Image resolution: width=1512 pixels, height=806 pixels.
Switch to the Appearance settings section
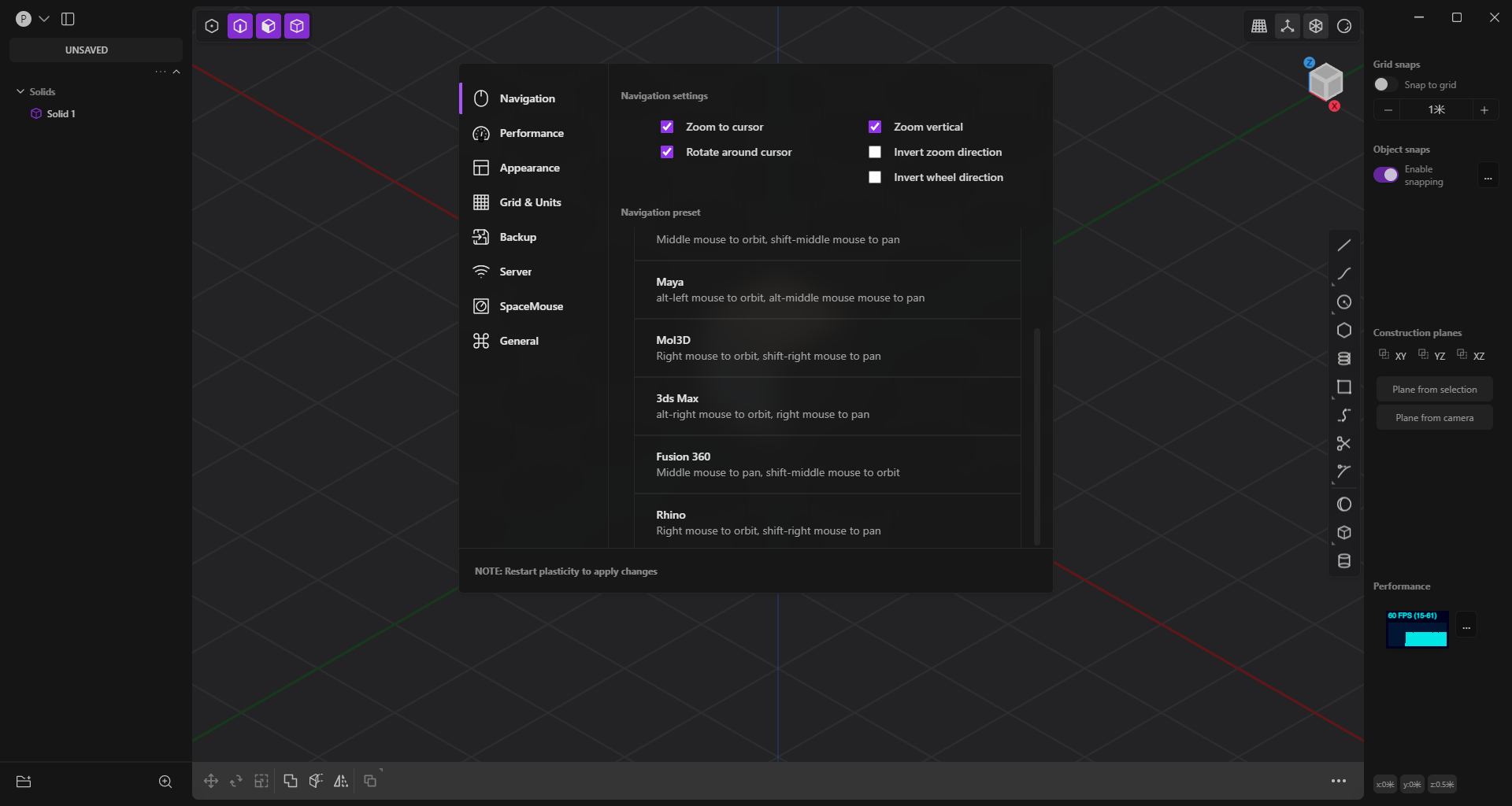coord(530,168)
